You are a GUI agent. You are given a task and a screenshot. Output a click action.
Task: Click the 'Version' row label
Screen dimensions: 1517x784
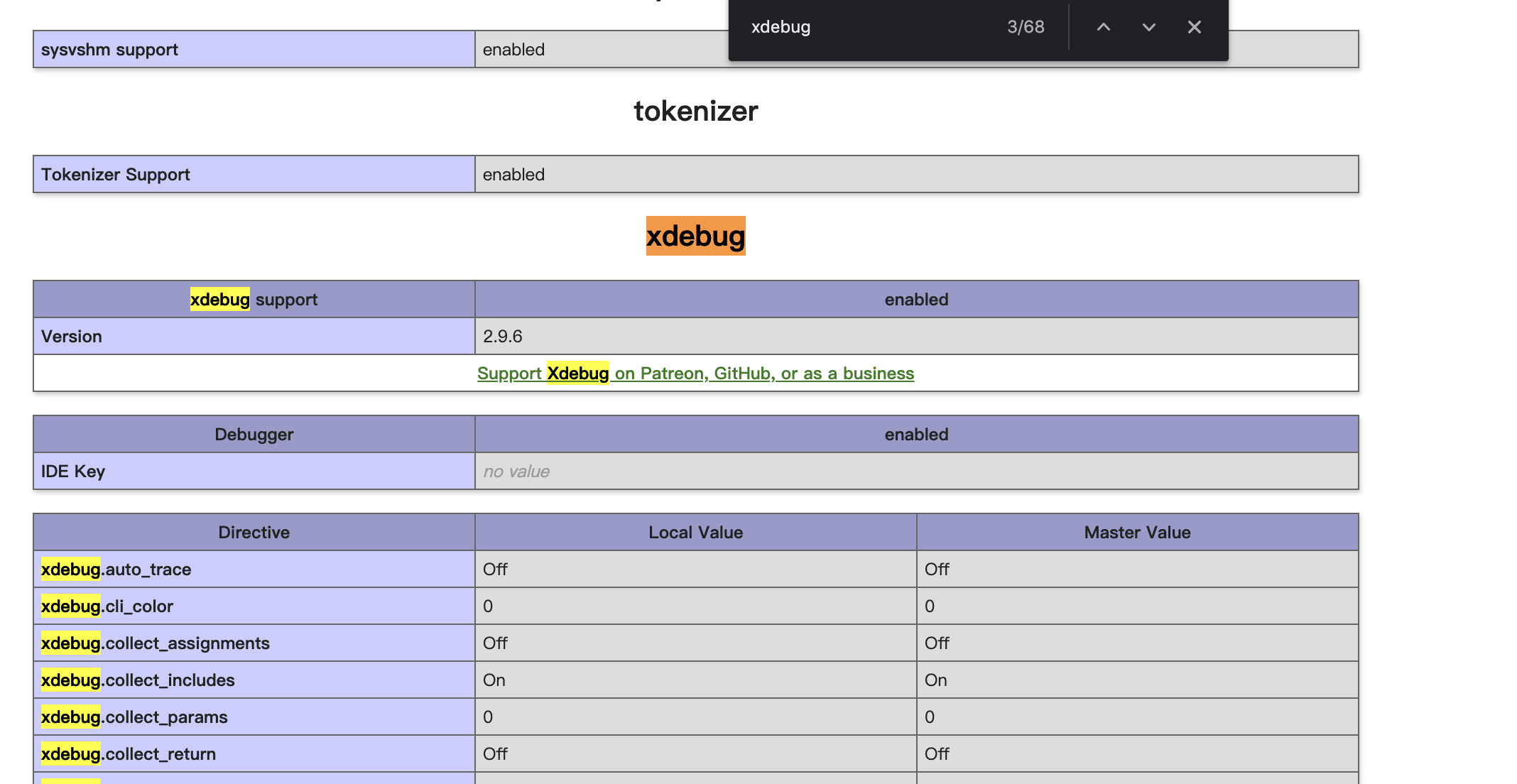click(x=254, y=337)
